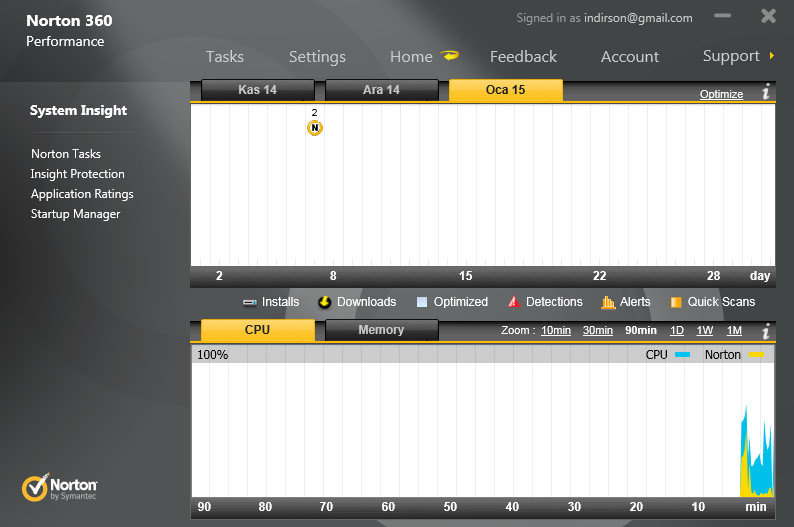Open the Tasks menu
This screenshot has height=527, width=794.
click(225, 57)
